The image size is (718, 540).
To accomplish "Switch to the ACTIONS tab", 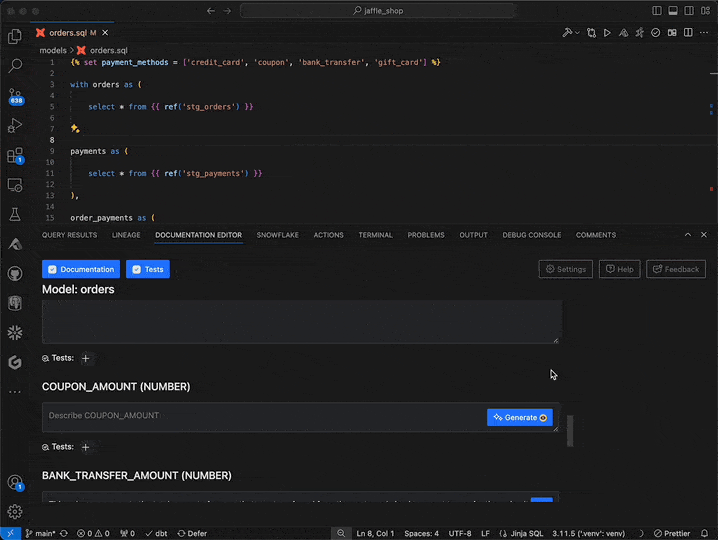I will tap(328, 235).
